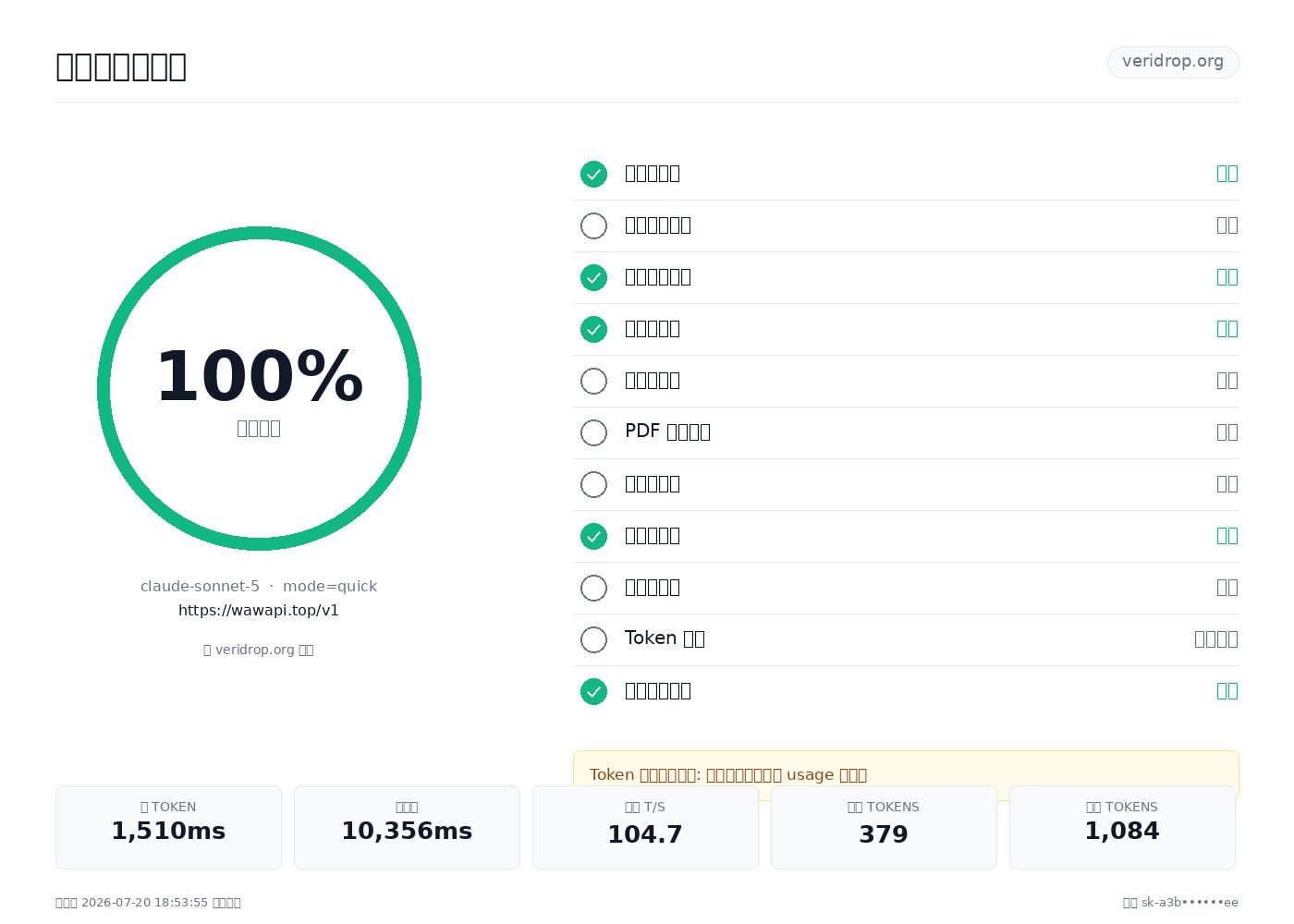Click the empty circle just above the Token row
The height and width of the screenshot is (924, 1294).
pyautogui.click(x=593, y=588)
